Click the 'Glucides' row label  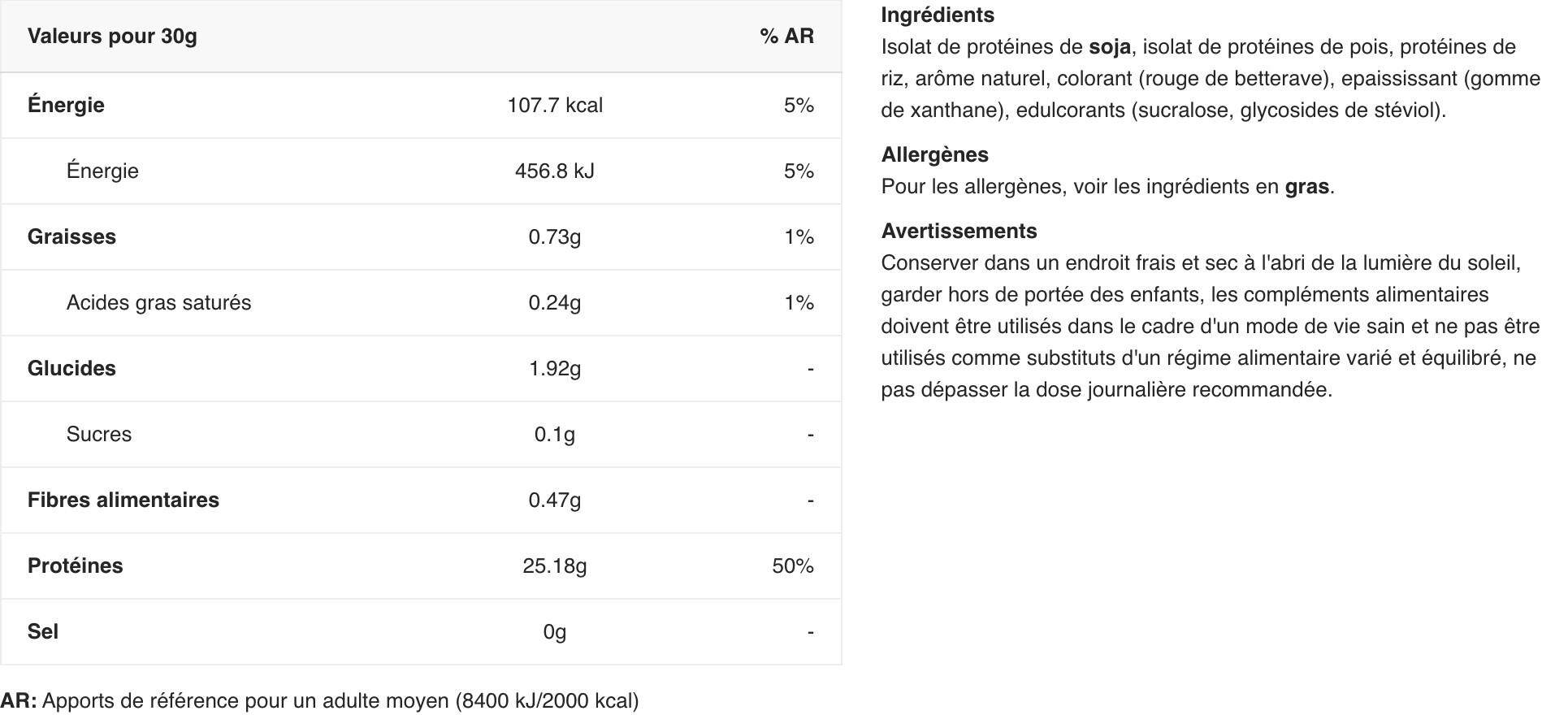coord(71,368)
